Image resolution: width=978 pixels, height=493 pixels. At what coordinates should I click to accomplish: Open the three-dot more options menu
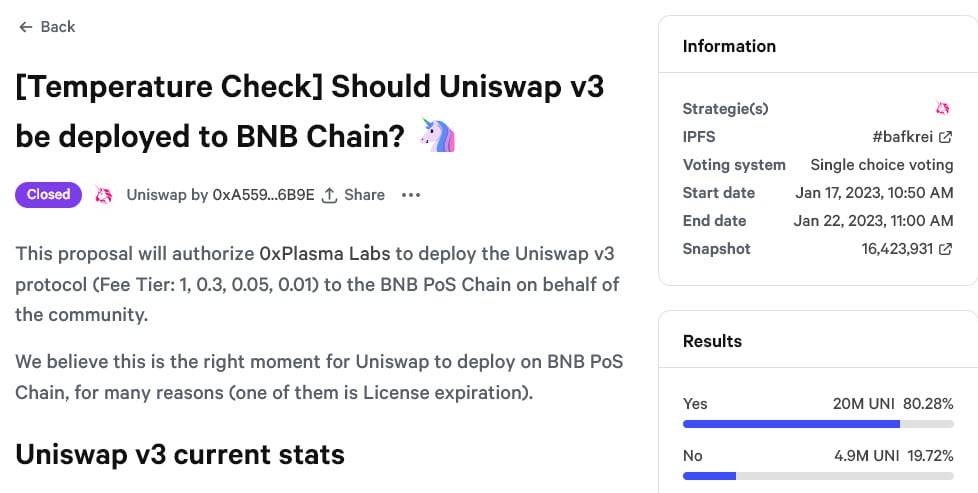[410, 195]
